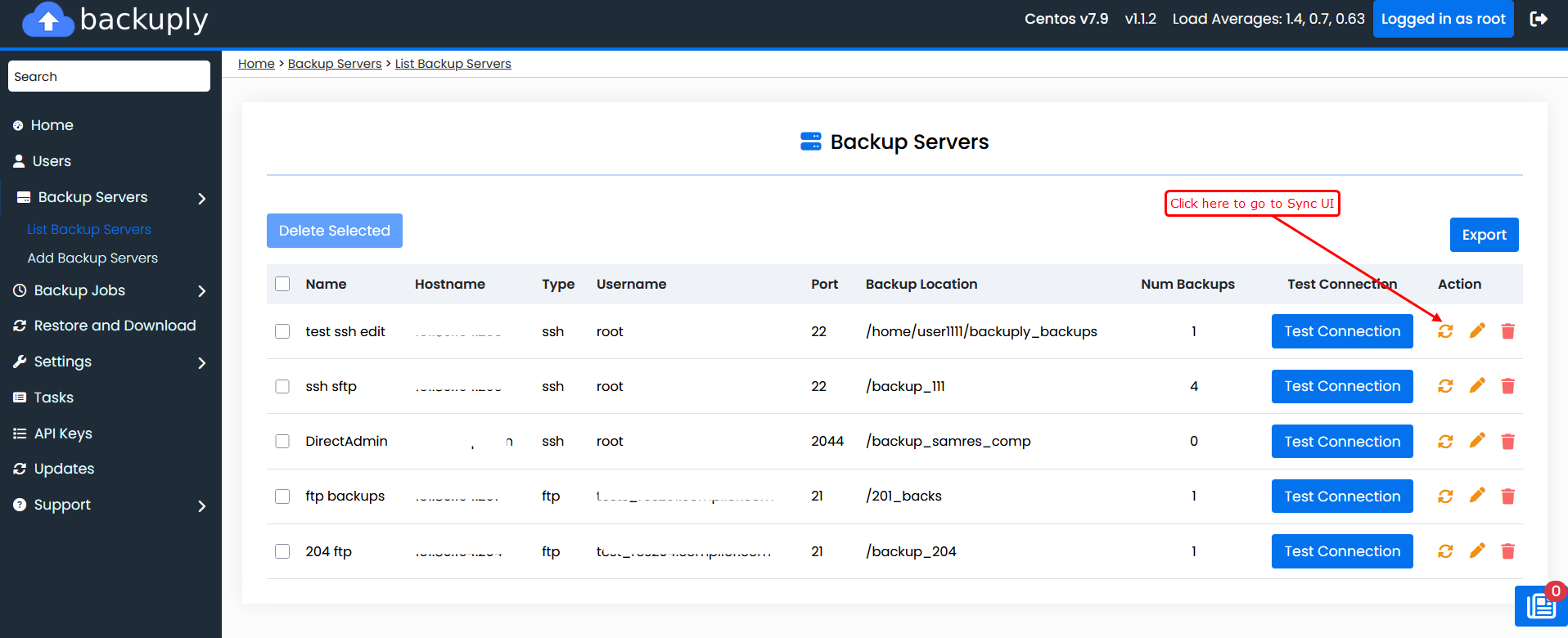
Task: Delete the DirectAdmin server using trash icon
Action: coord(1507,442)
